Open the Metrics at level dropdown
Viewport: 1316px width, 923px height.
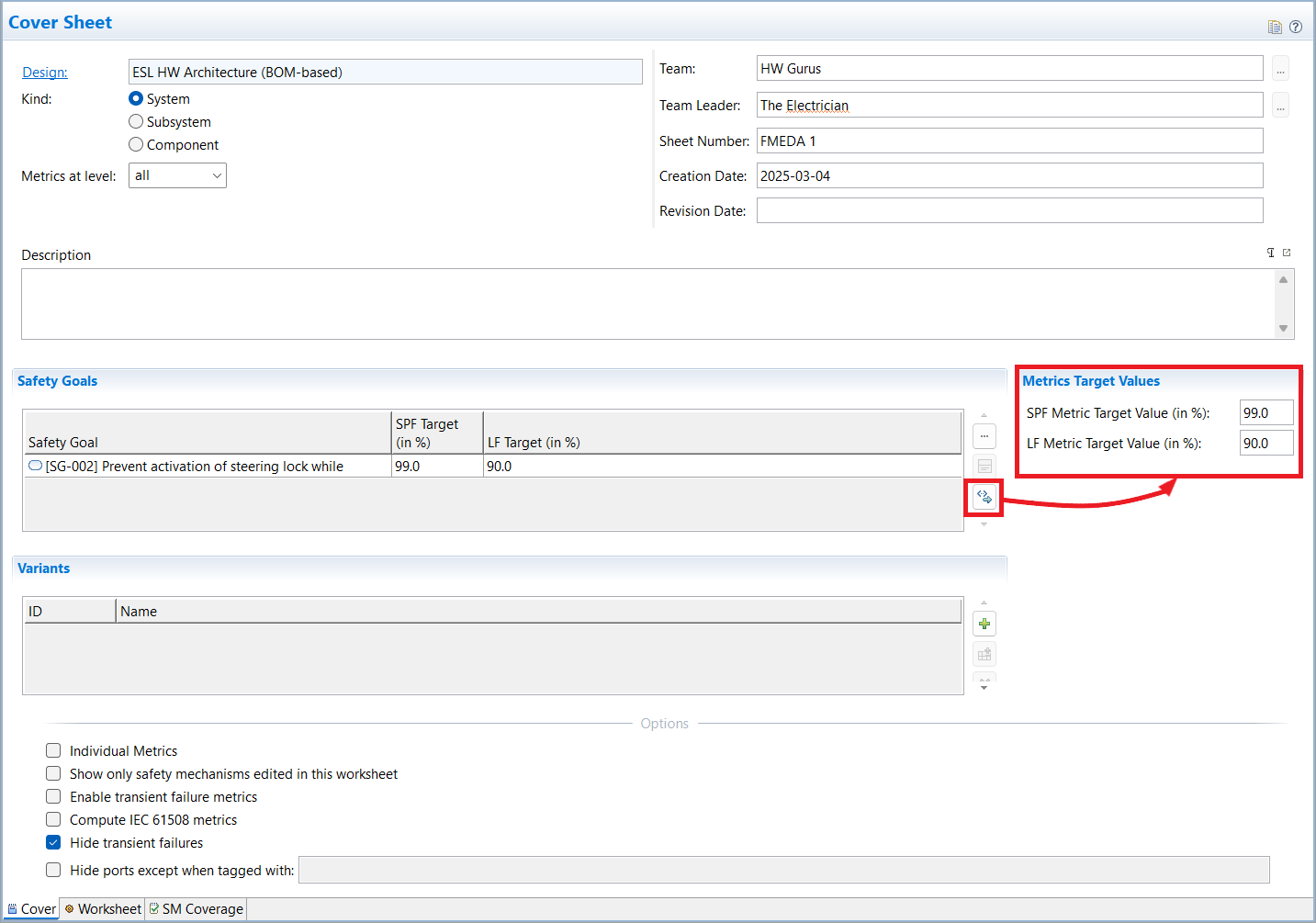click(177, 175)
